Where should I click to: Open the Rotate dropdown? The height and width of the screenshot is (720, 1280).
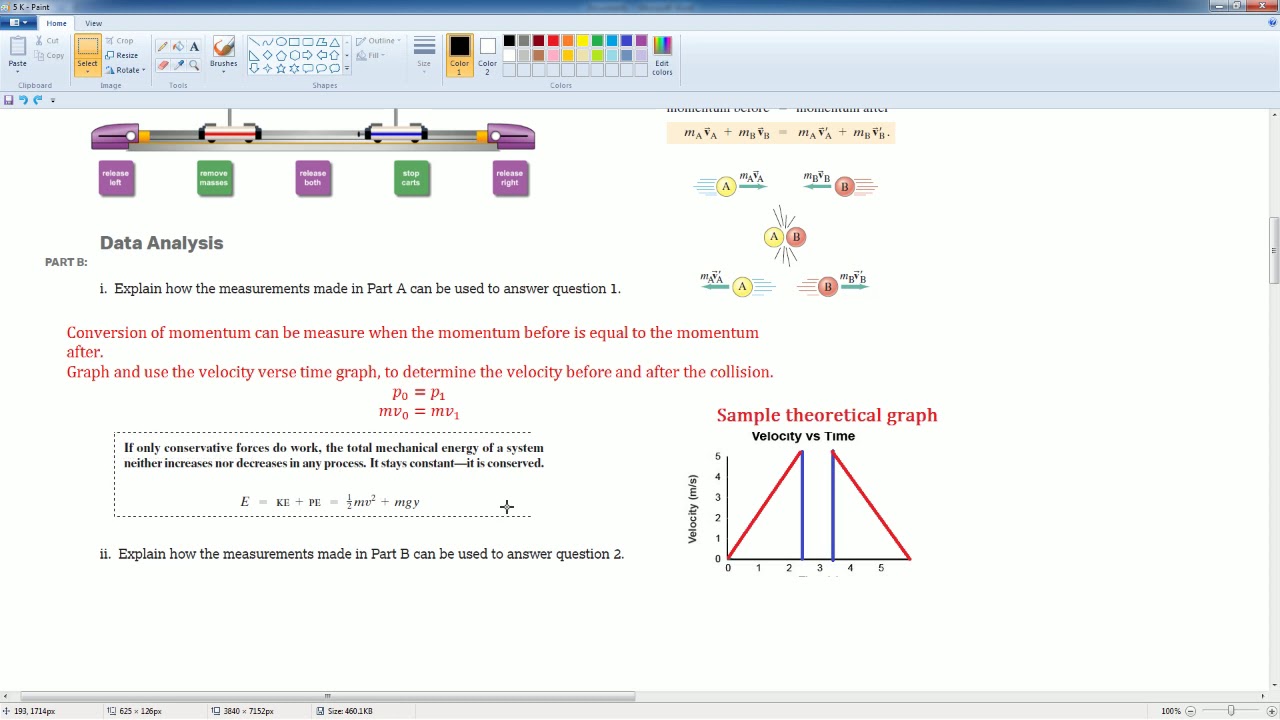125,70
